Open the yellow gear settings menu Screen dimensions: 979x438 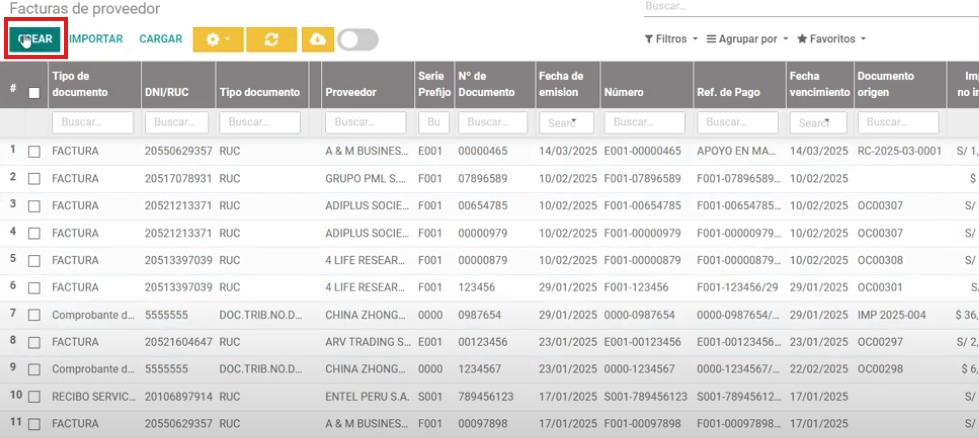coord(217,39)
